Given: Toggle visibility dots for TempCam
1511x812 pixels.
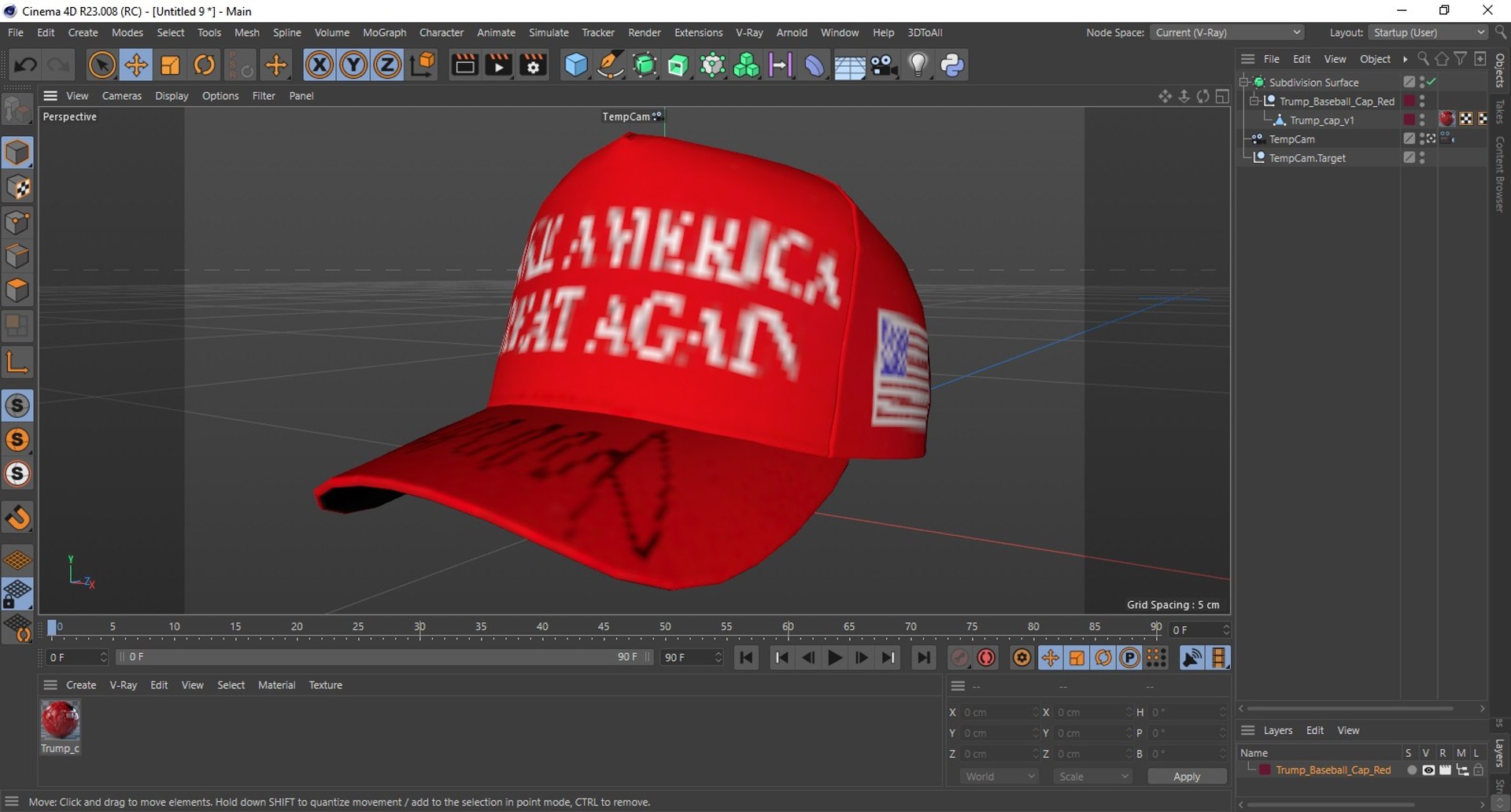Looking at the screenshot, I should click(x=1422, y=138).
